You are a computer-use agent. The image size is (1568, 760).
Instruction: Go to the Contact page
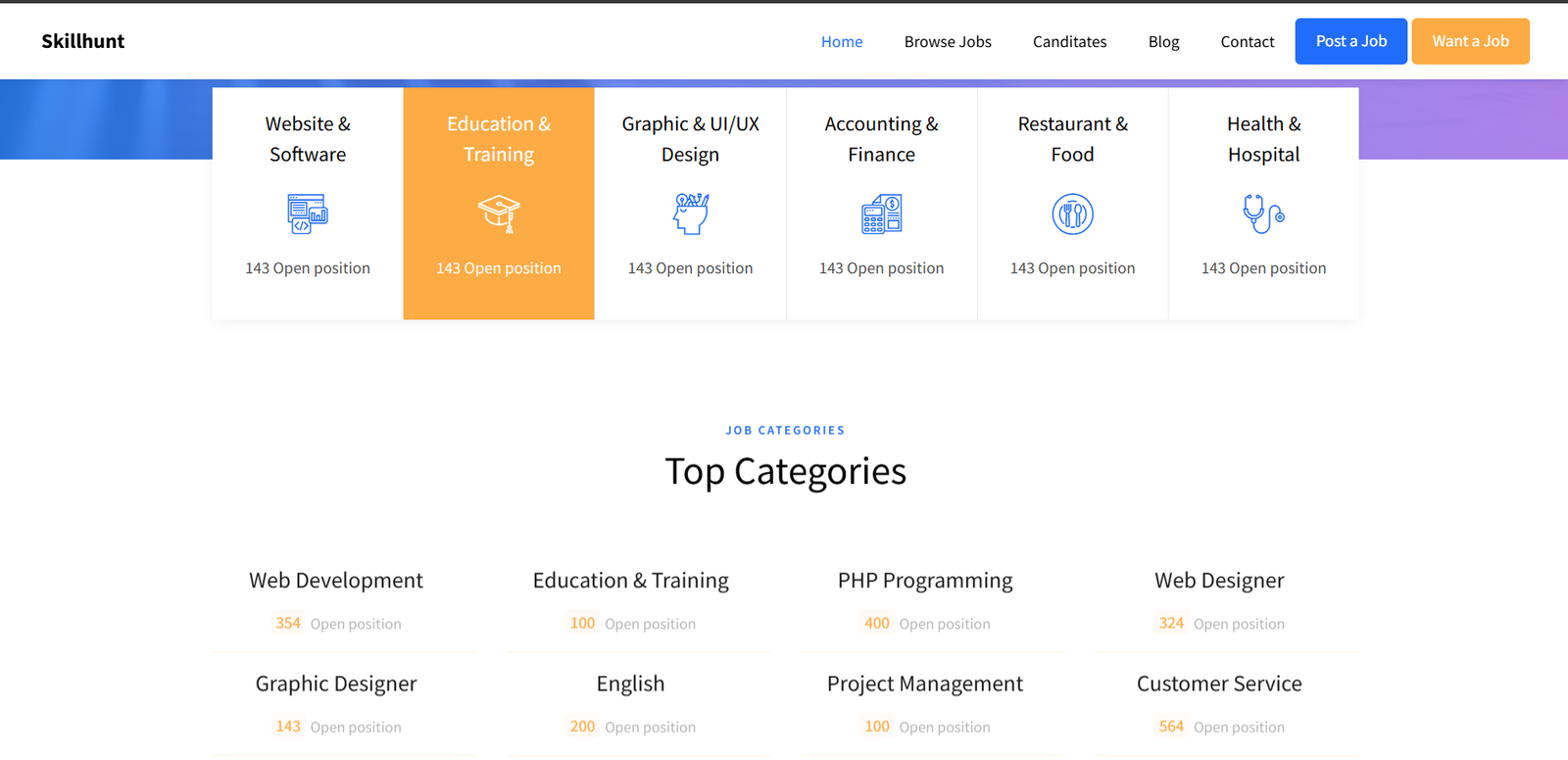coord(1248,41)
